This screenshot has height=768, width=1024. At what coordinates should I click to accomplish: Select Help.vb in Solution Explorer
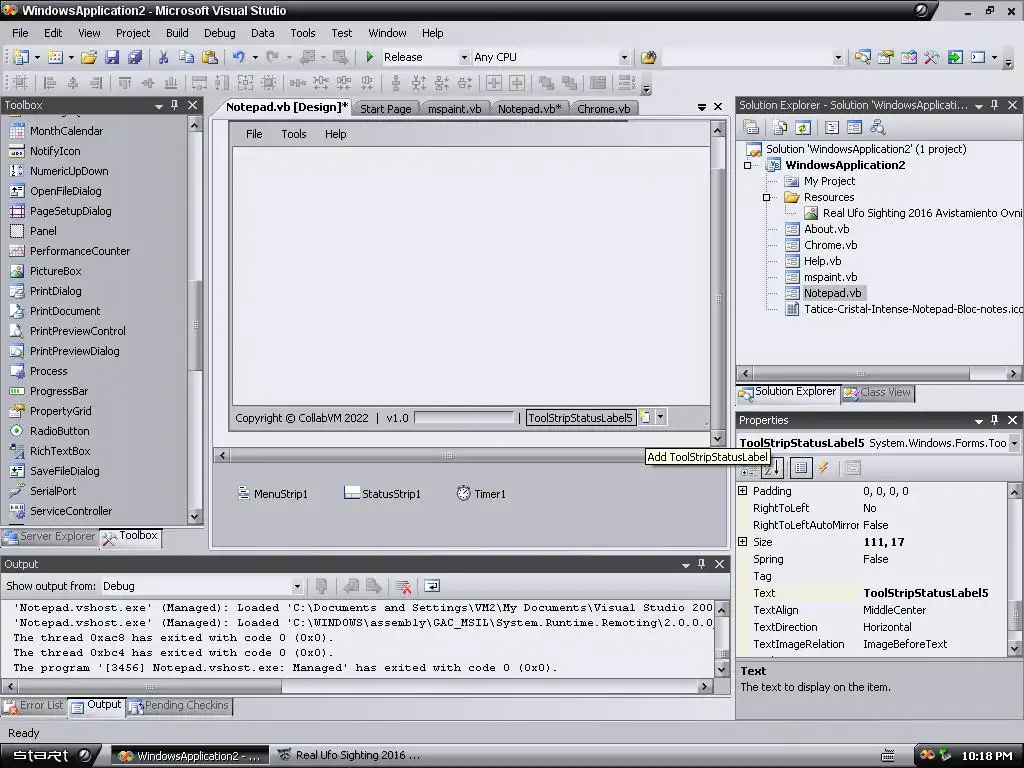point(822,261)
